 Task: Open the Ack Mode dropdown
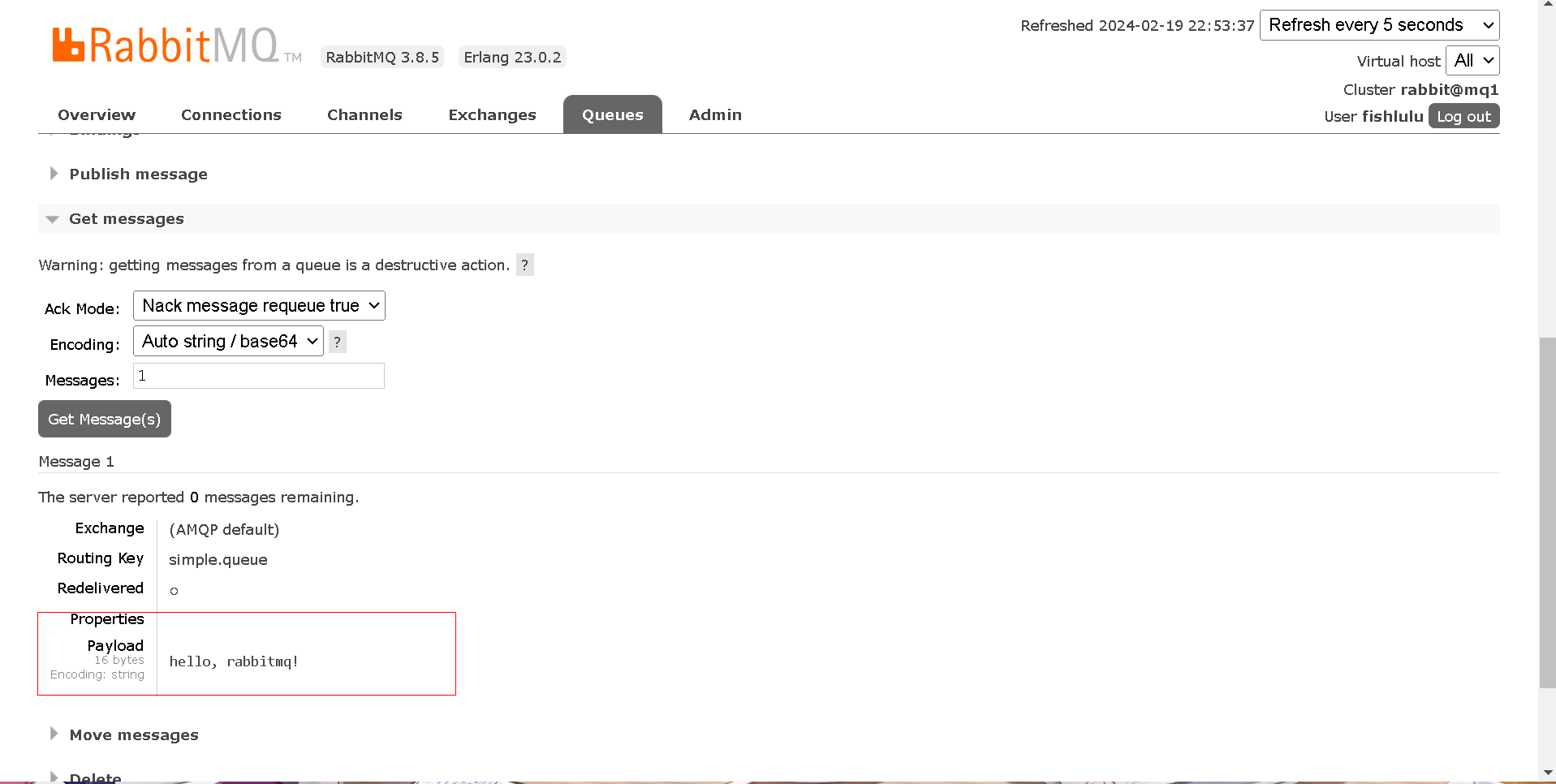(x=259, y=306)
